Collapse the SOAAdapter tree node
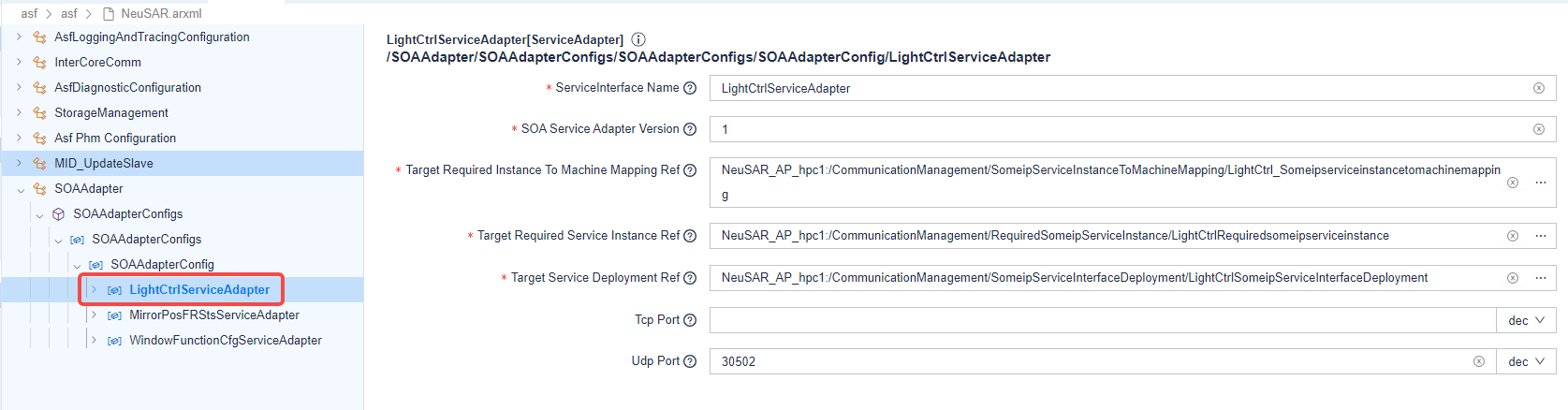The height and width of the screenshot is (410, 1568). (21, 189)
